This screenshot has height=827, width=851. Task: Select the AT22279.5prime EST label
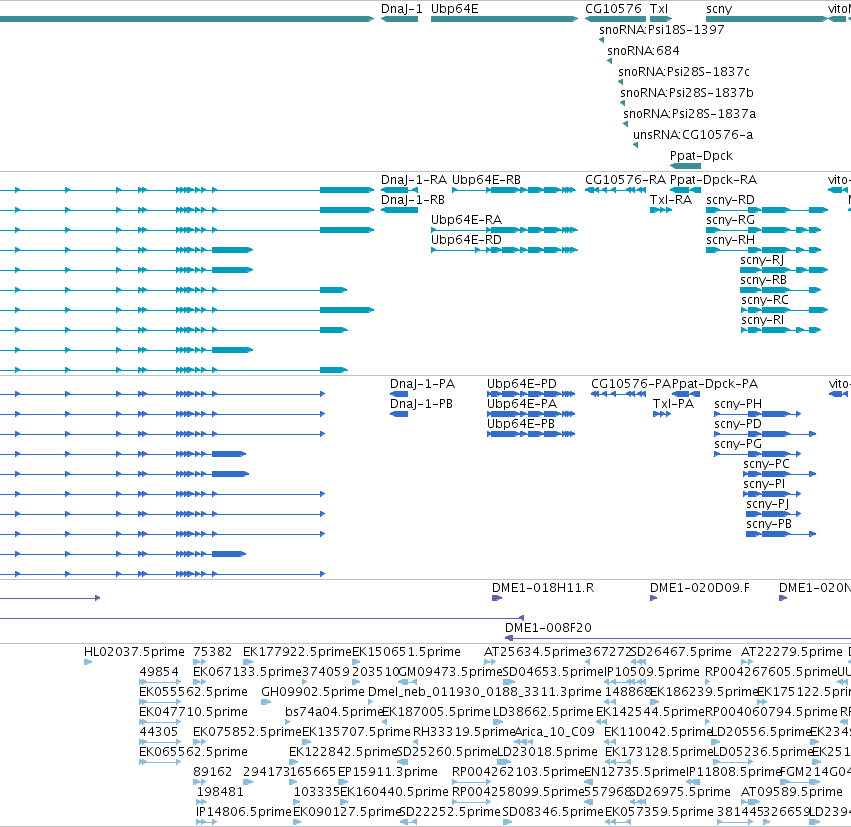coord(791,652)
